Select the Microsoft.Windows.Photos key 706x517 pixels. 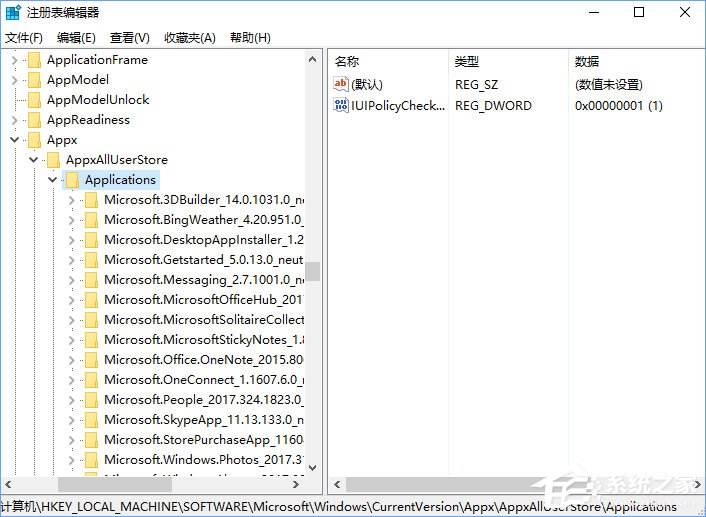[x=204, y=460]
